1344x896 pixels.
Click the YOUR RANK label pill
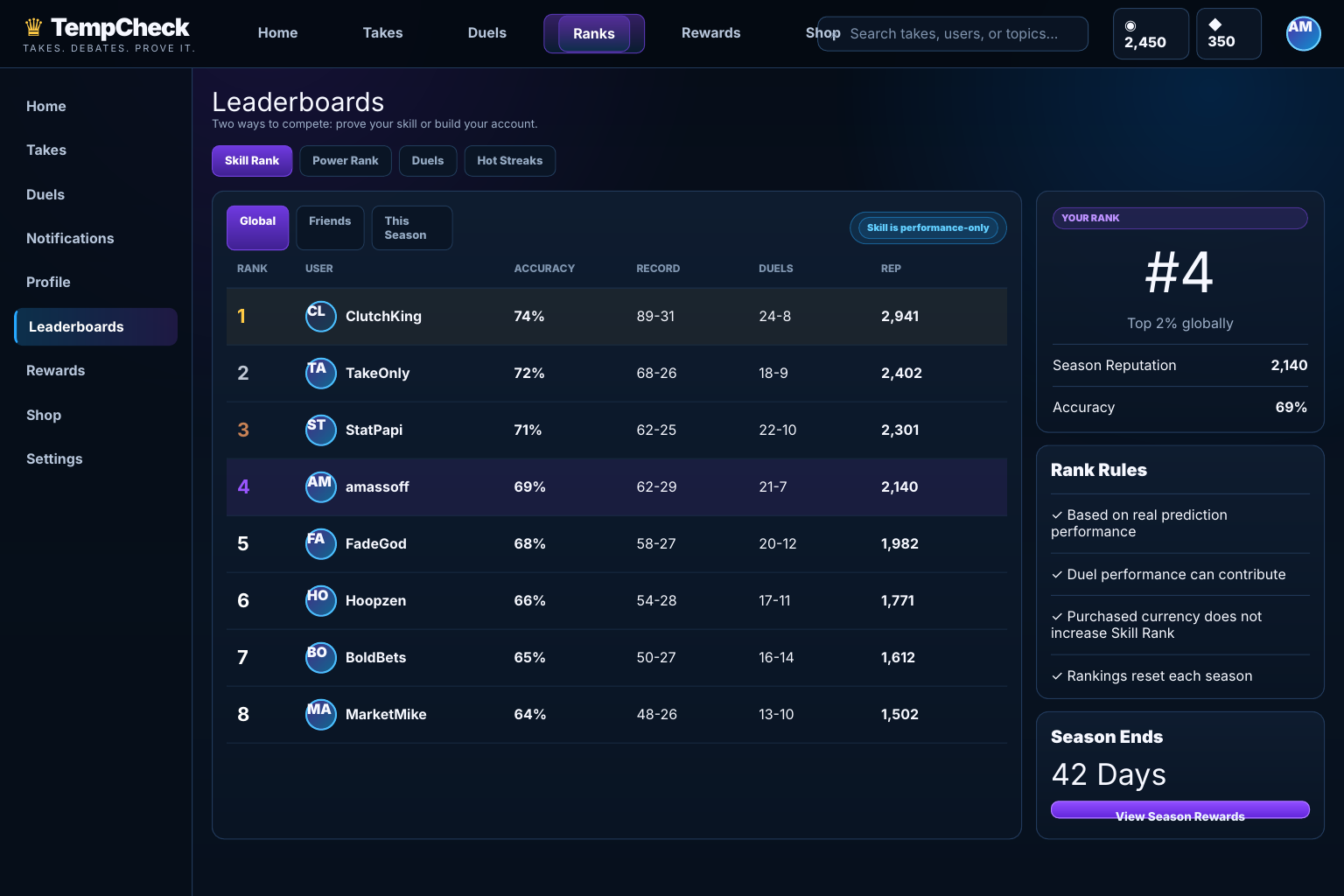[x=1179, y=218]
